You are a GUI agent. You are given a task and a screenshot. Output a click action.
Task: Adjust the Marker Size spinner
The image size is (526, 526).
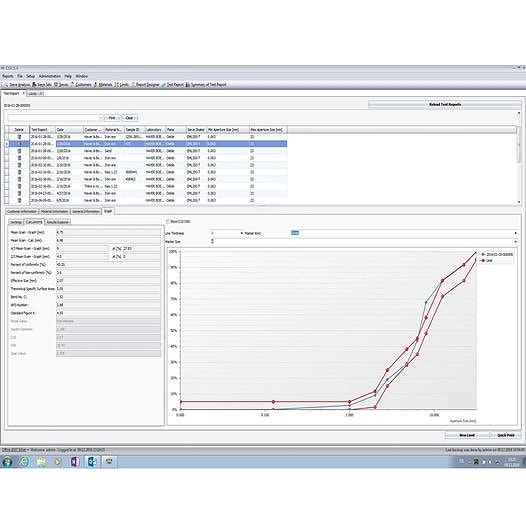click(212, 241)
